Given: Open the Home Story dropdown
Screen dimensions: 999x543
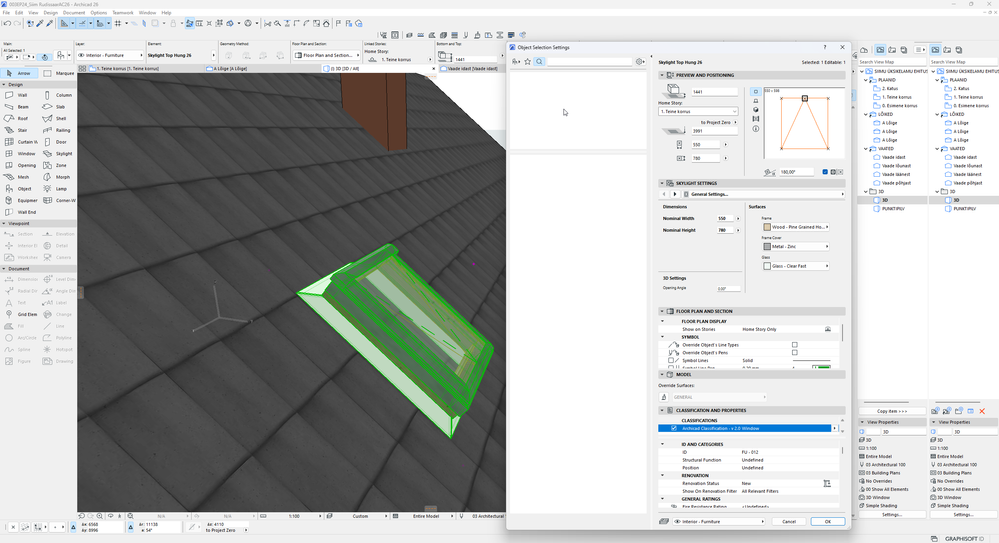Looking at the screenshot, I should click(697, 112).
